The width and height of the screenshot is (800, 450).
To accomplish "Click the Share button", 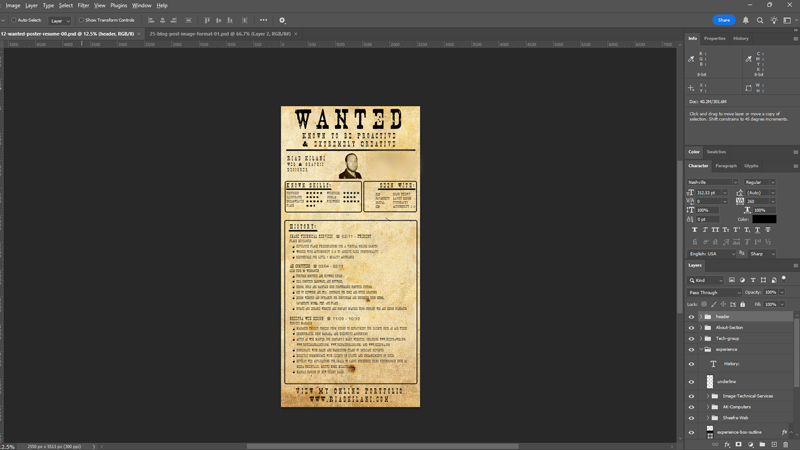I will pos(723,20).
